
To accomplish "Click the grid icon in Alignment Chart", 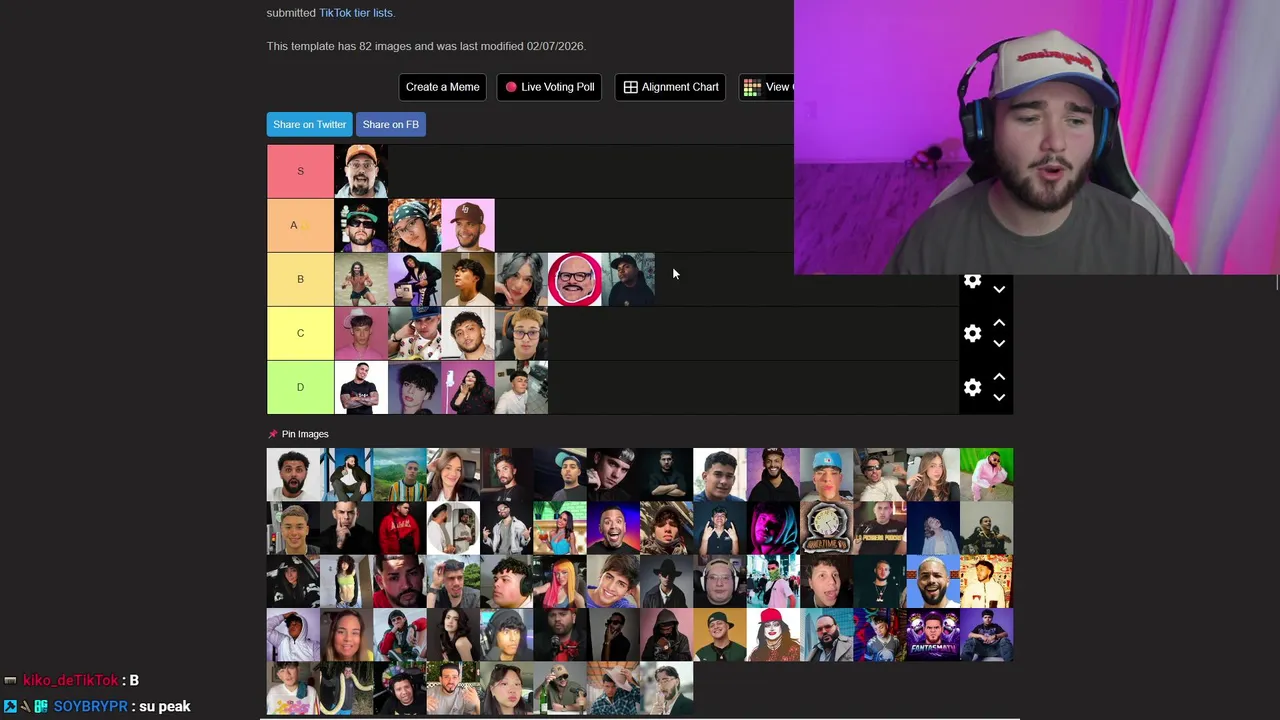I will click(631, 87).
